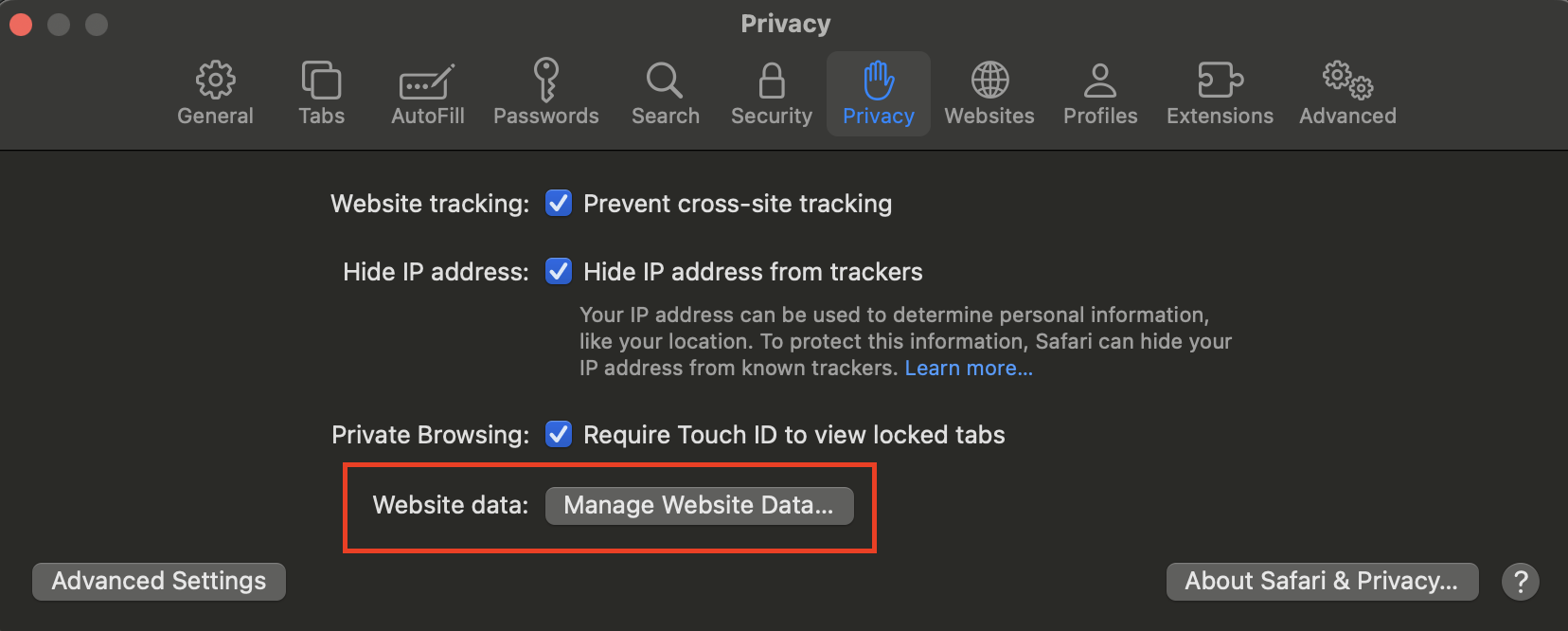
Task: Switch to the Tabs settings icon
Action: pyautogui.click(x=321, y=93)
